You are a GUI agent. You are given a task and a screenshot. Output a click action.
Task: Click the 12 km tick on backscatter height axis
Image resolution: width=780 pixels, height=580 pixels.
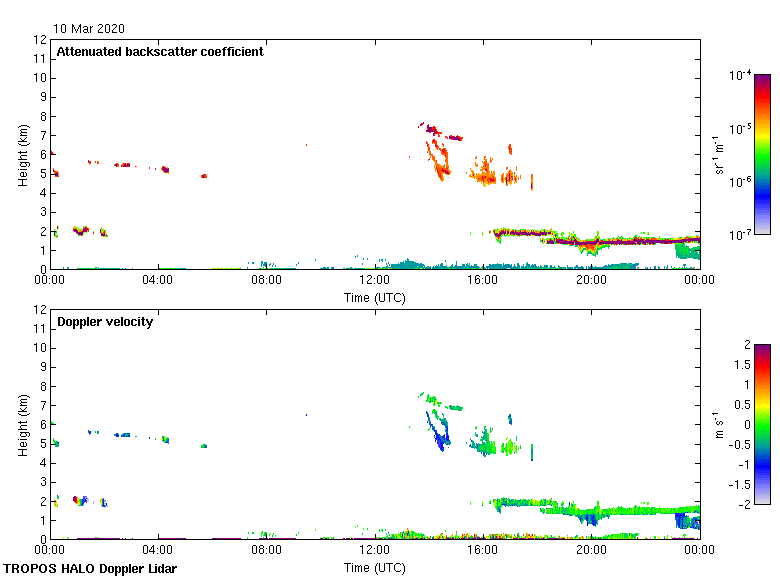[40, 40]
